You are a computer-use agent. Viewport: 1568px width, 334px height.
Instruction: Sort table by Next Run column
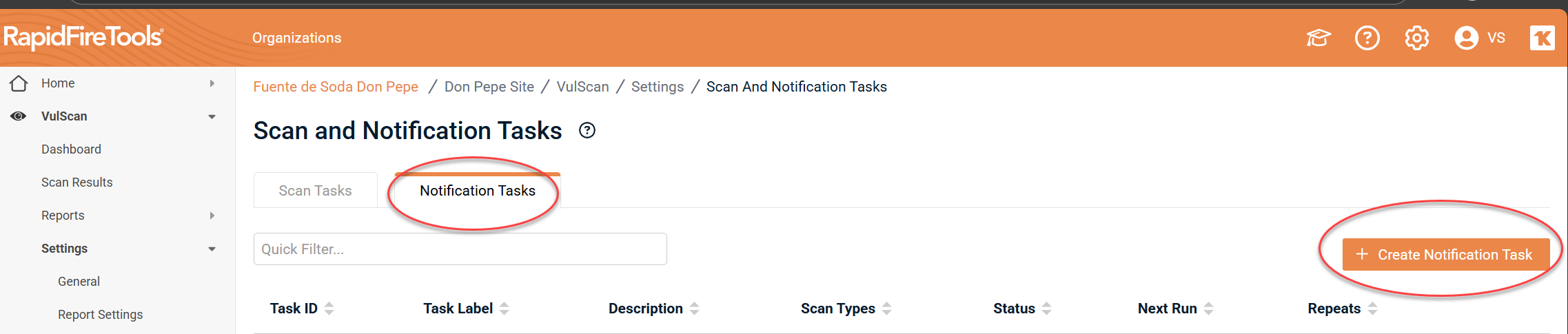point(1208,309)
